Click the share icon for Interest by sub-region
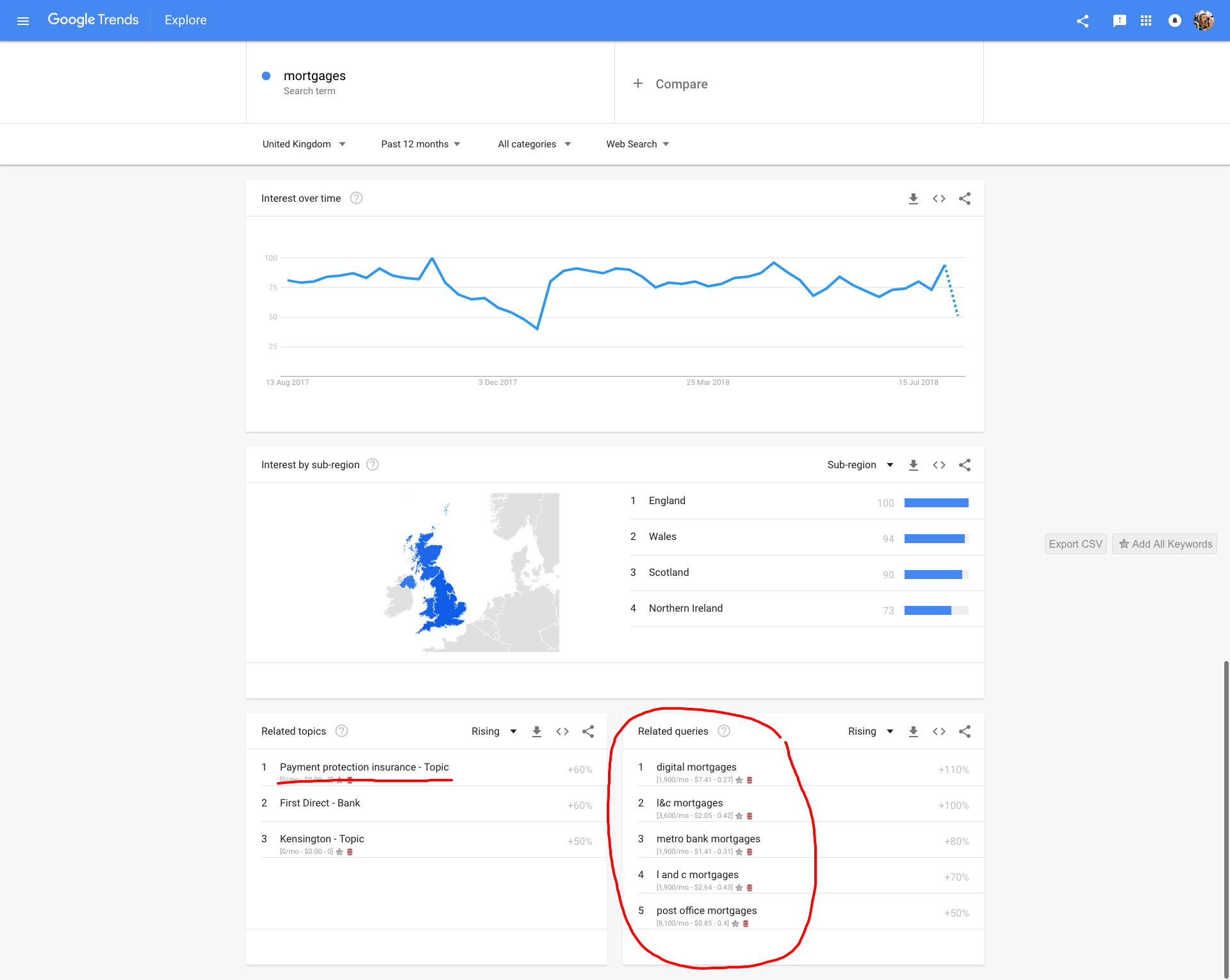1230x980 pixels. point(965,465)
